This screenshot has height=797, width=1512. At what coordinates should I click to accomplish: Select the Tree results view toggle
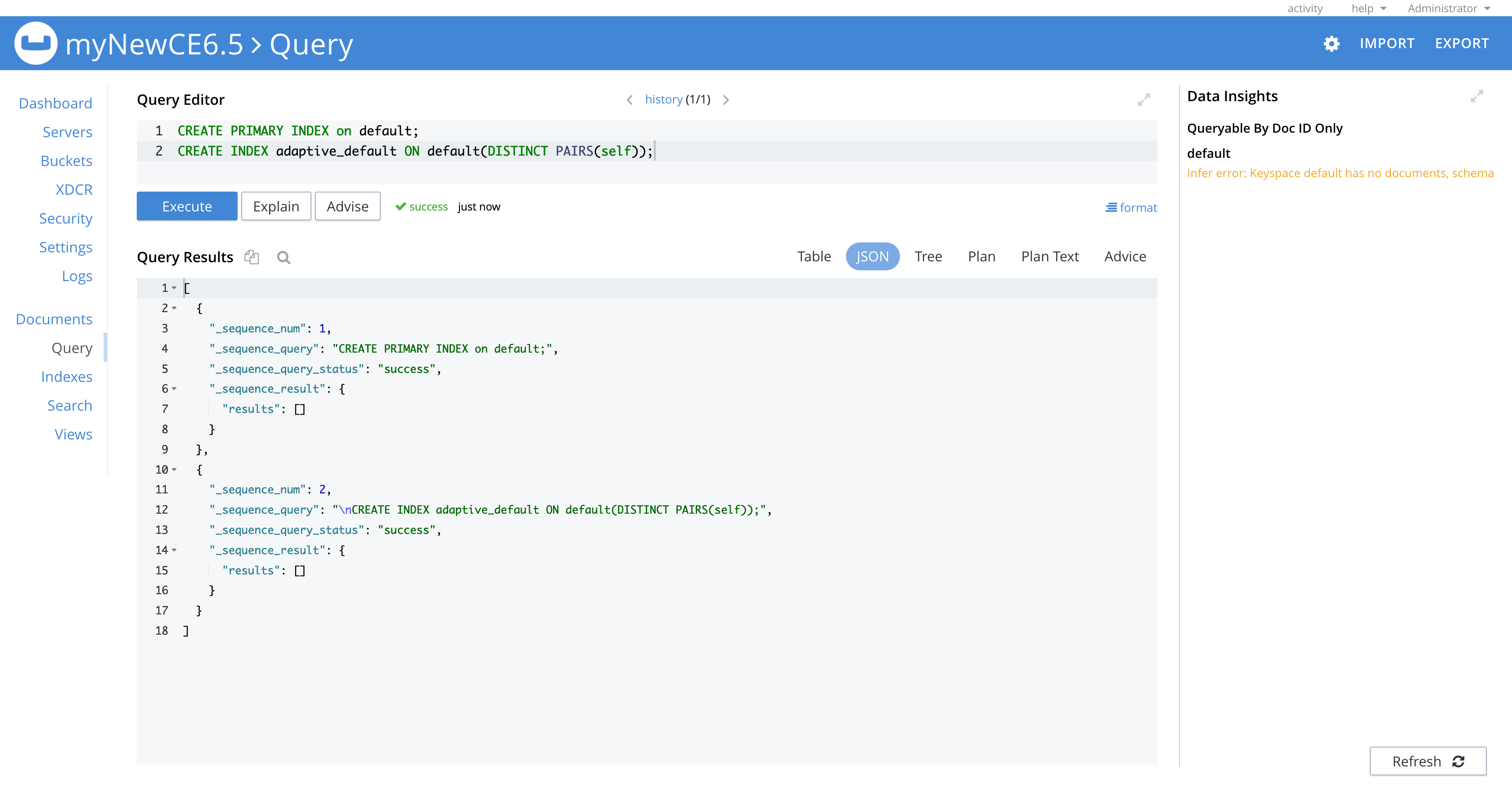[928, 256]
